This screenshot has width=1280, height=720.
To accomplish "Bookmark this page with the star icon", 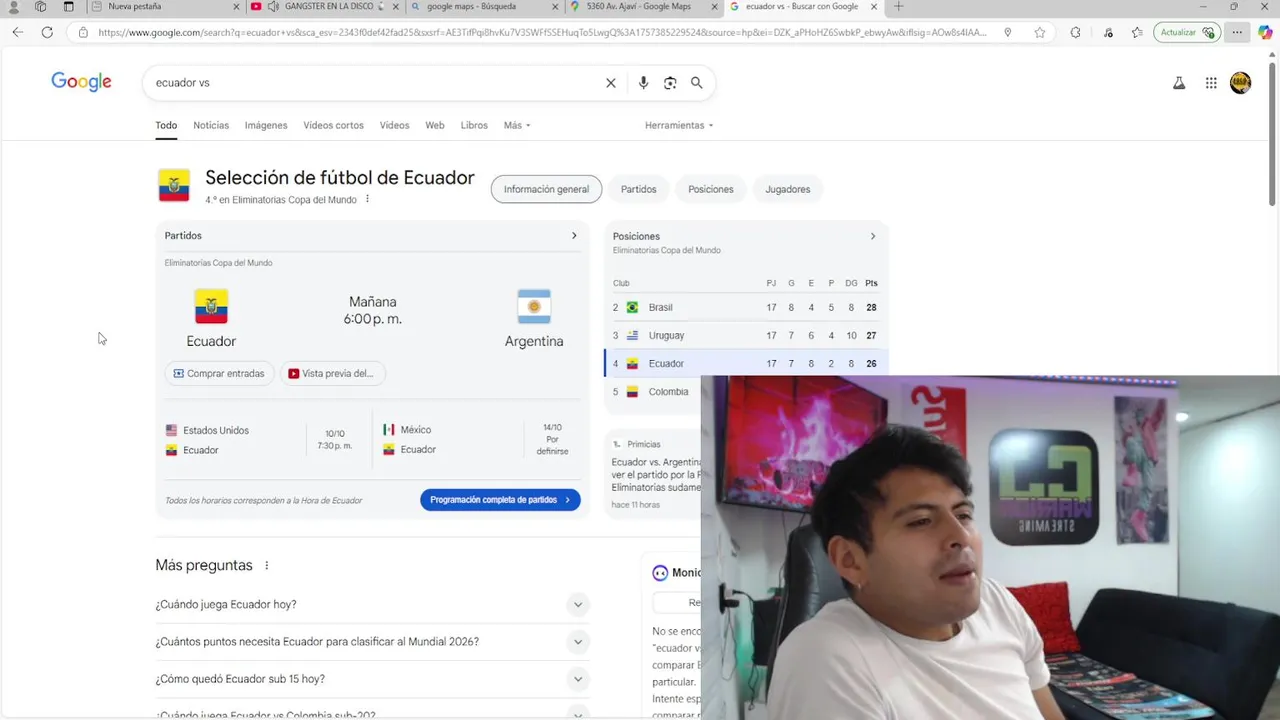I will 1040,32.
